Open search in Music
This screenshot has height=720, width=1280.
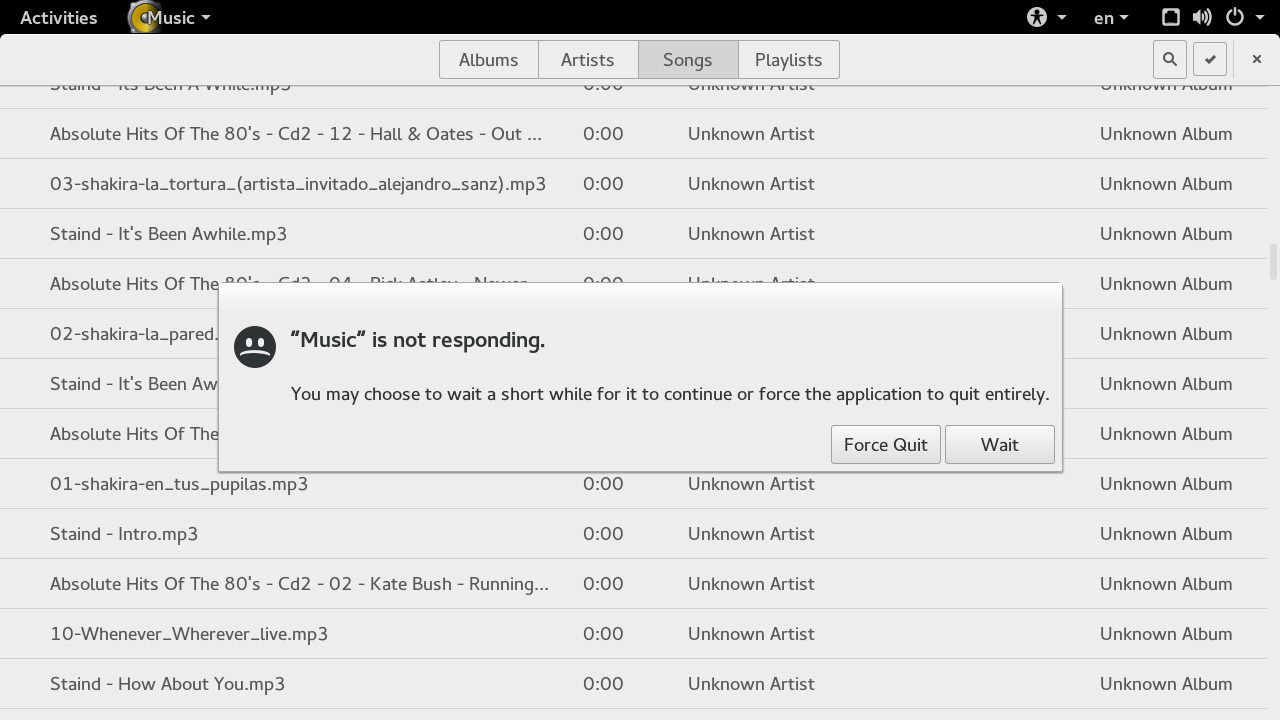pos(1169,59)
